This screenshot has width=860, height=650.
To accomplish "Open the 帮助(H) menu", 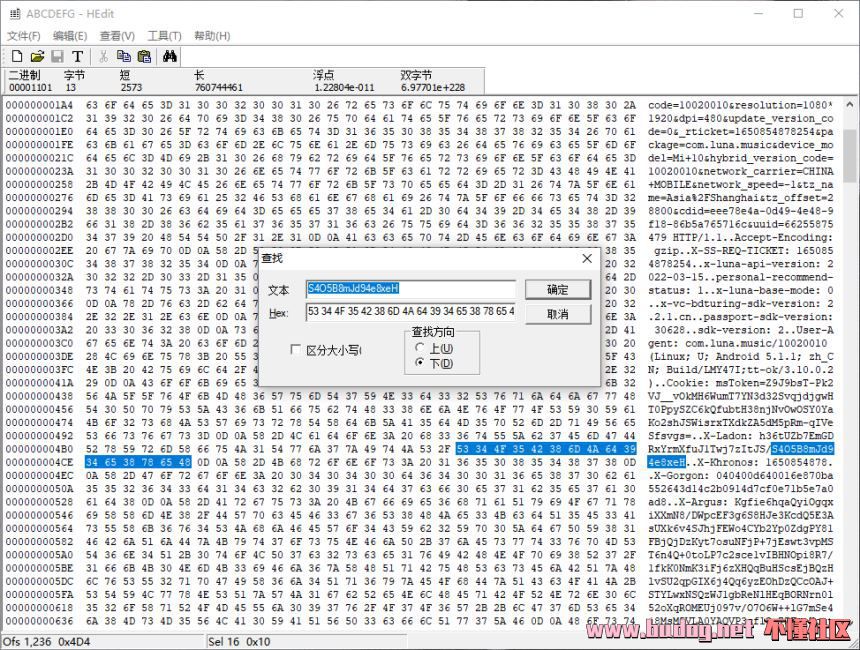I will coord(212,36).
